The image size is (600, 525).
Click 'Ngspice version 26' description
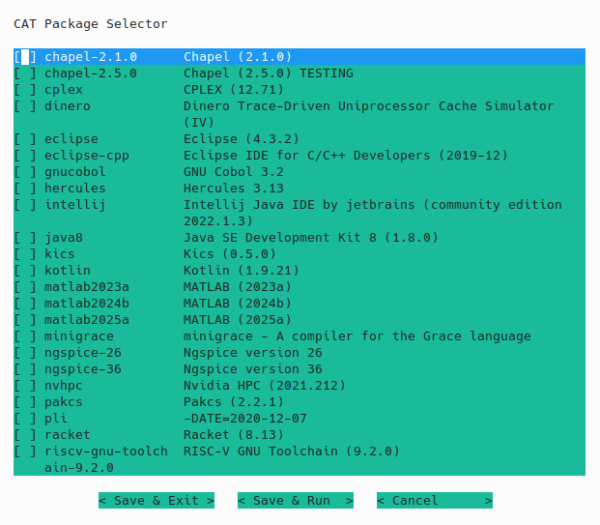click(253, 353)
